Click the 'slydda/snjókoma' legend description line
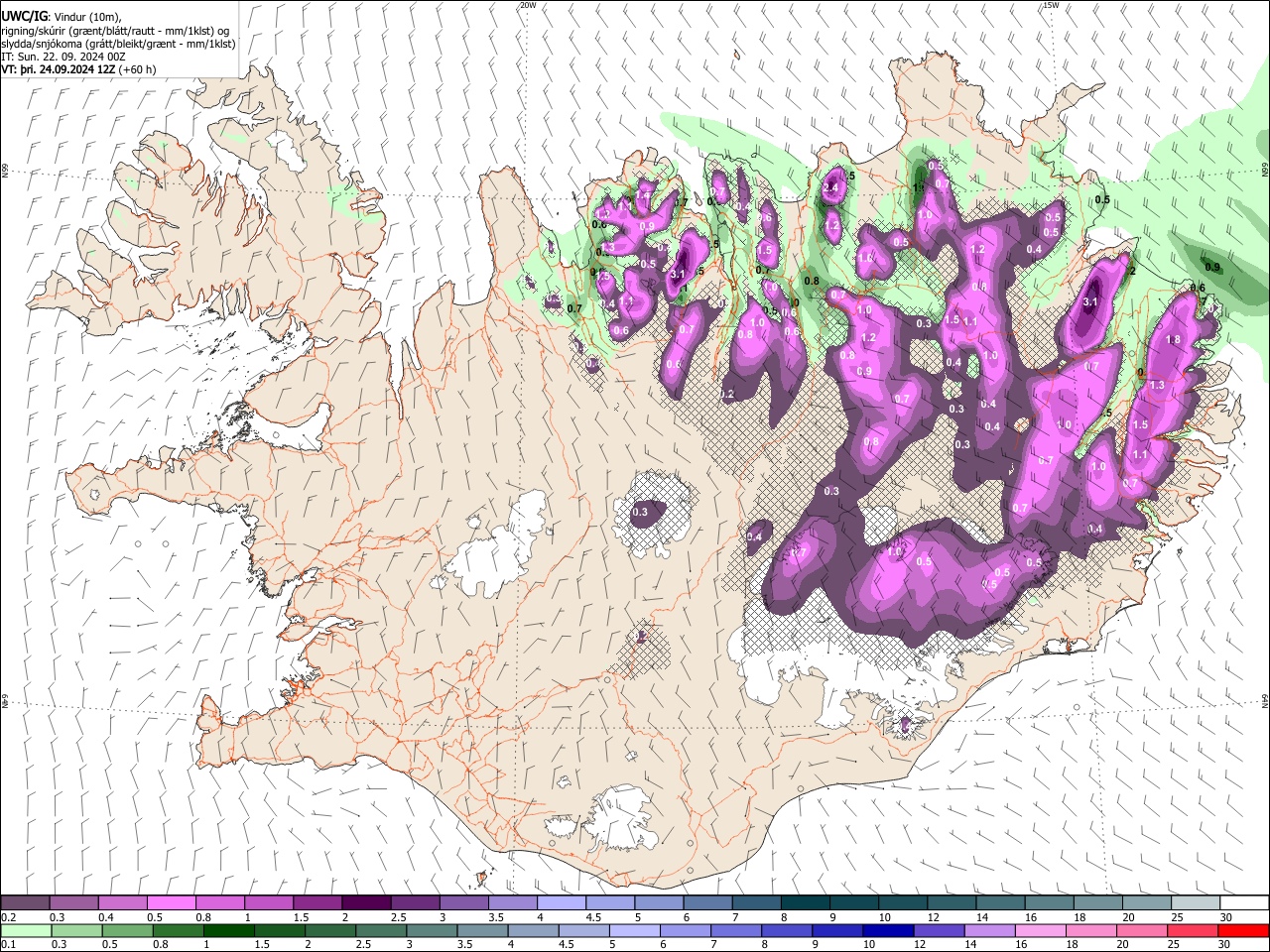This screenshot has height=952, width=1270. pos(118,44)
